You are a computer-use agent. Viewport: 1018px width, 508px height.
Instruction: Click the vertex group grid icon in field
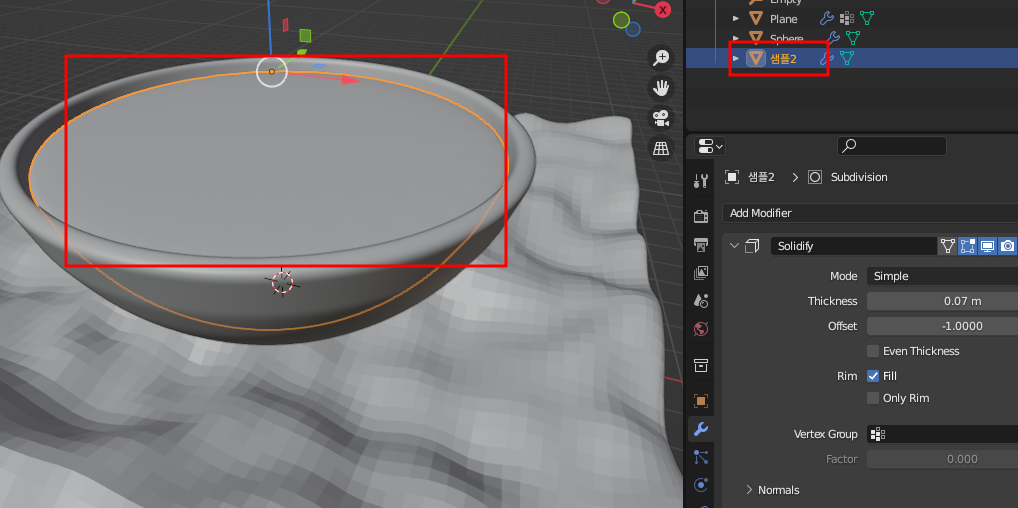click(x=878, y=434)
